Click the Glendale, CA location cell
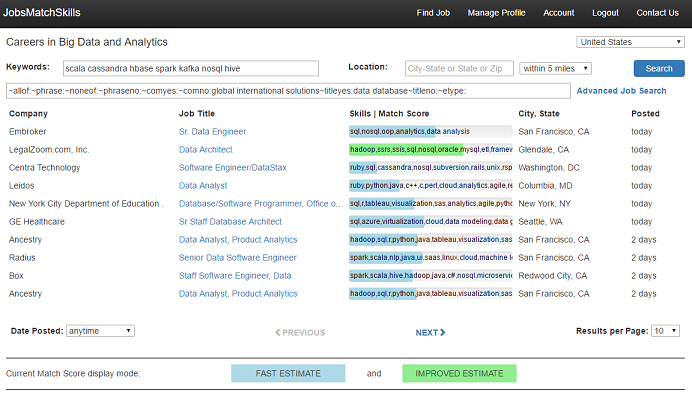 (x=544, y=150)
